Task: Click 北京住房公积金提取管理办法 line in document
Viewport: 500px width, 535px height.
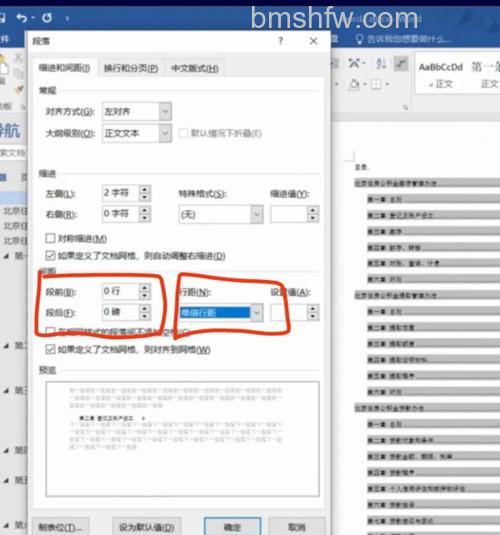Action: pos(396,295)
